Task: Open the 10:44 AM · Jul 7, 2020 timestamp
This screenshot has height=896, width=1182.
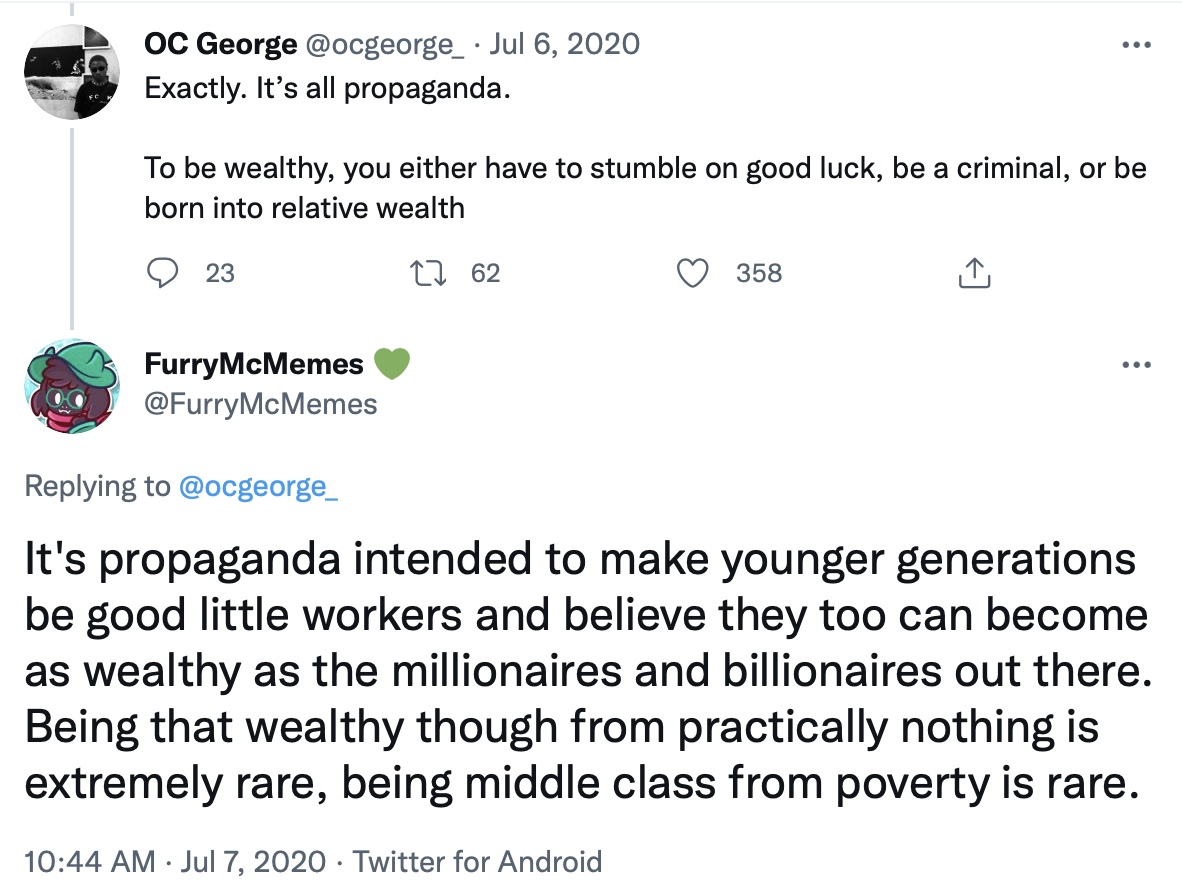Action: click(175, 861)
